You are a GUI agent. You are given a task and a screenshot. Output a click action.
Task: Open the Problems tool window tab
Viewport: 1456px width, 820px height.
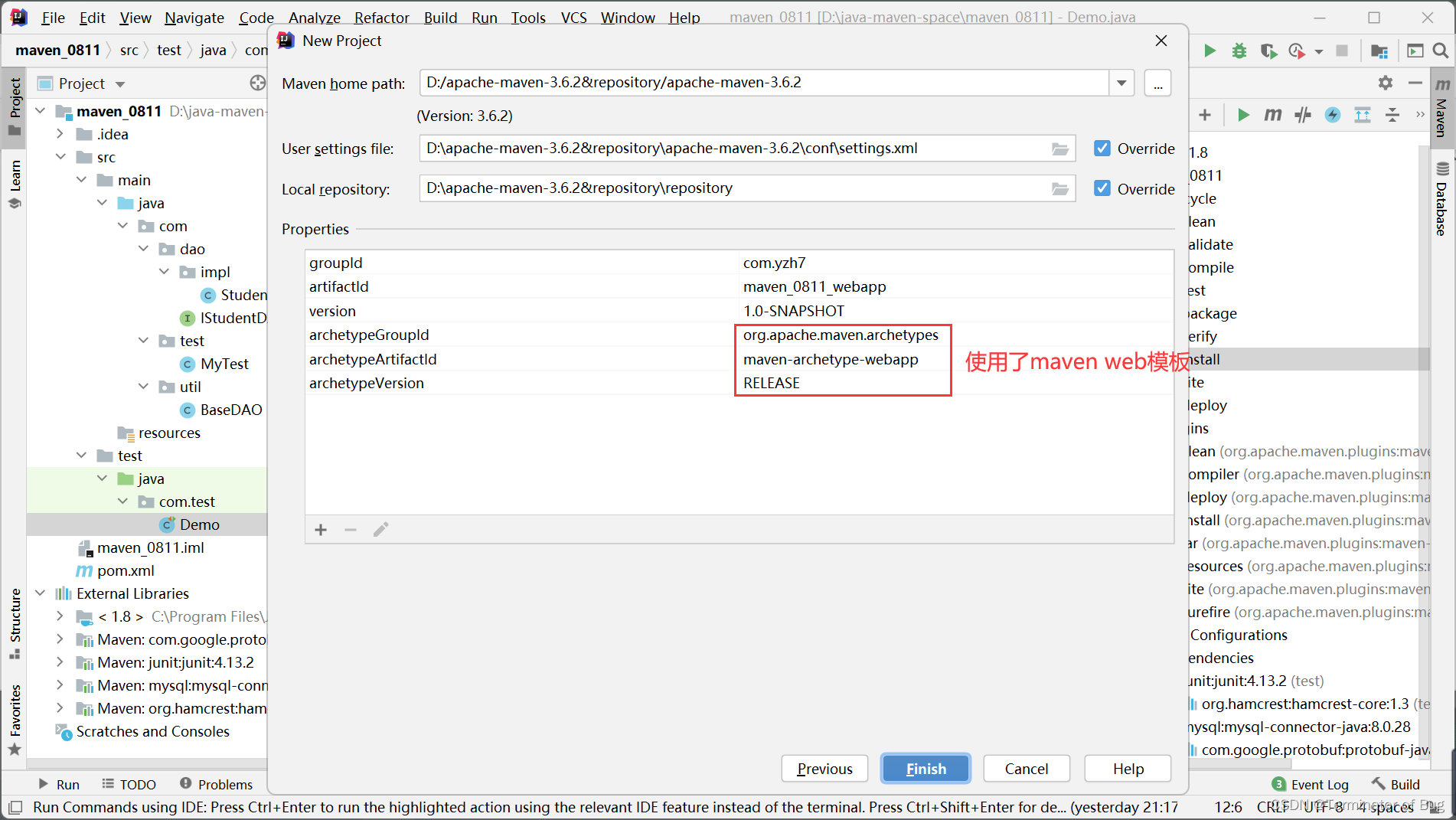(x=216, y=784)
